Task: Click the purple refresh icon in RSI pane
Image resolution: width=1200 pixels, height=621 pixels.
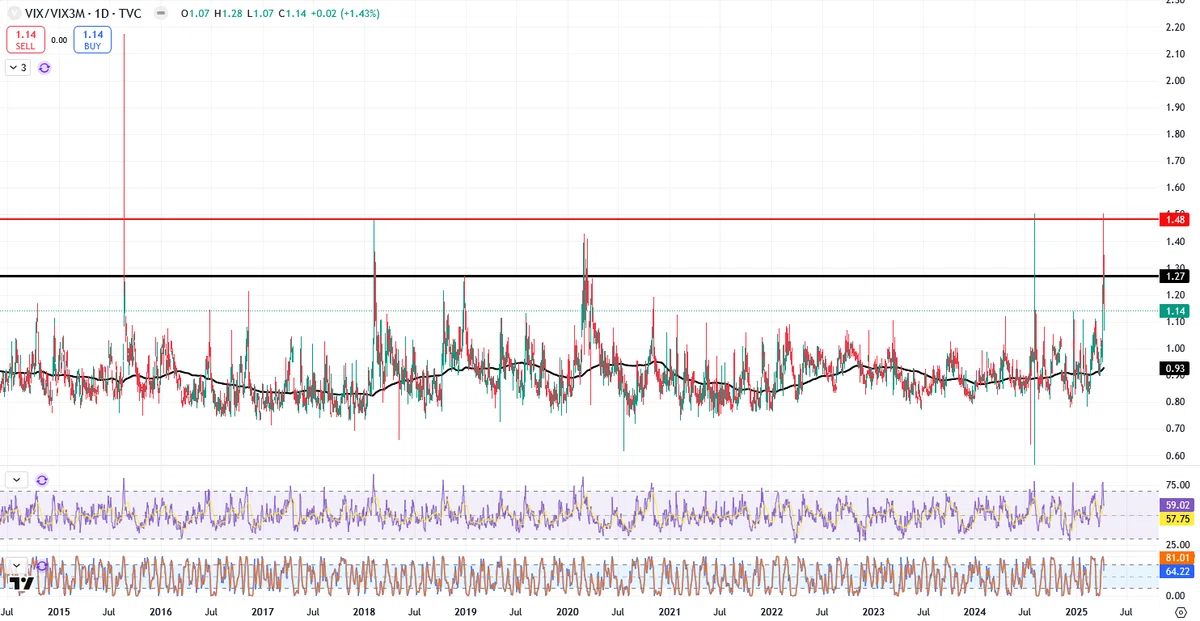Action: (42, 480)
